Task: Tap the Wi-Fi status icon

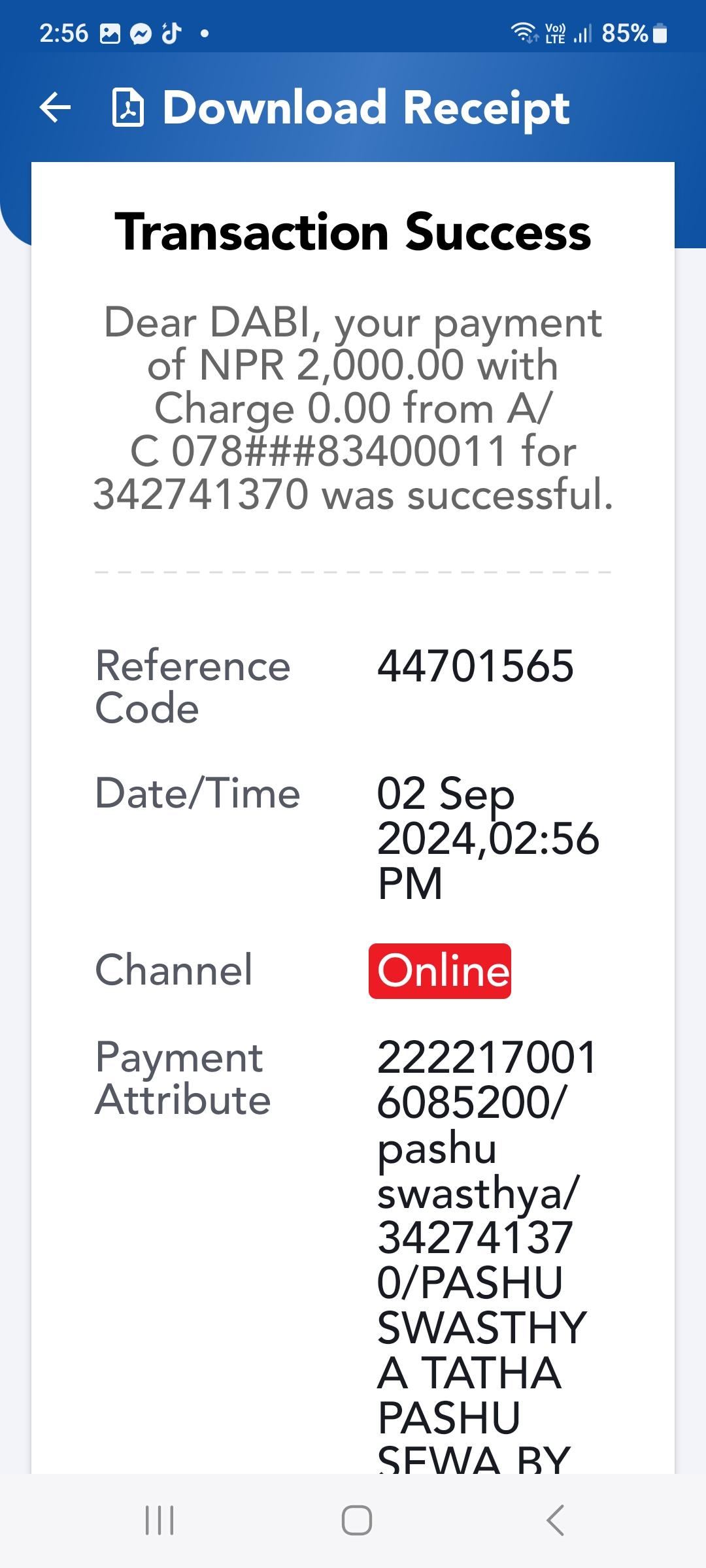Action: [524, 33]
